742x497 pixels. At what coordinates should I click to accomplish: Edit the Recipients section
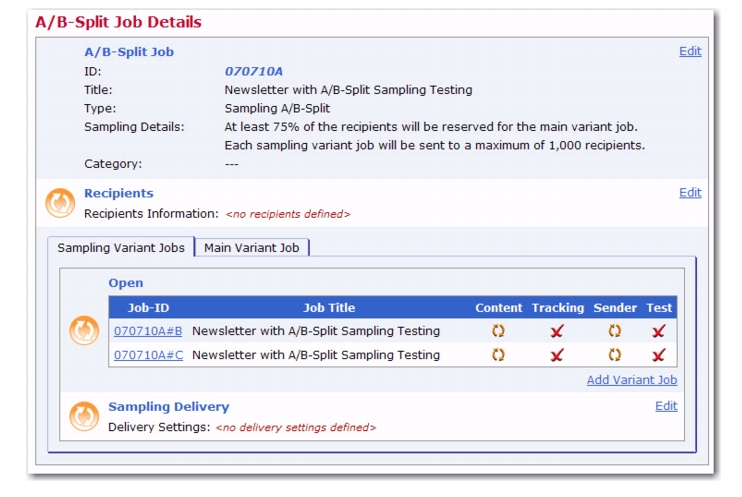[x=690, y=193]
